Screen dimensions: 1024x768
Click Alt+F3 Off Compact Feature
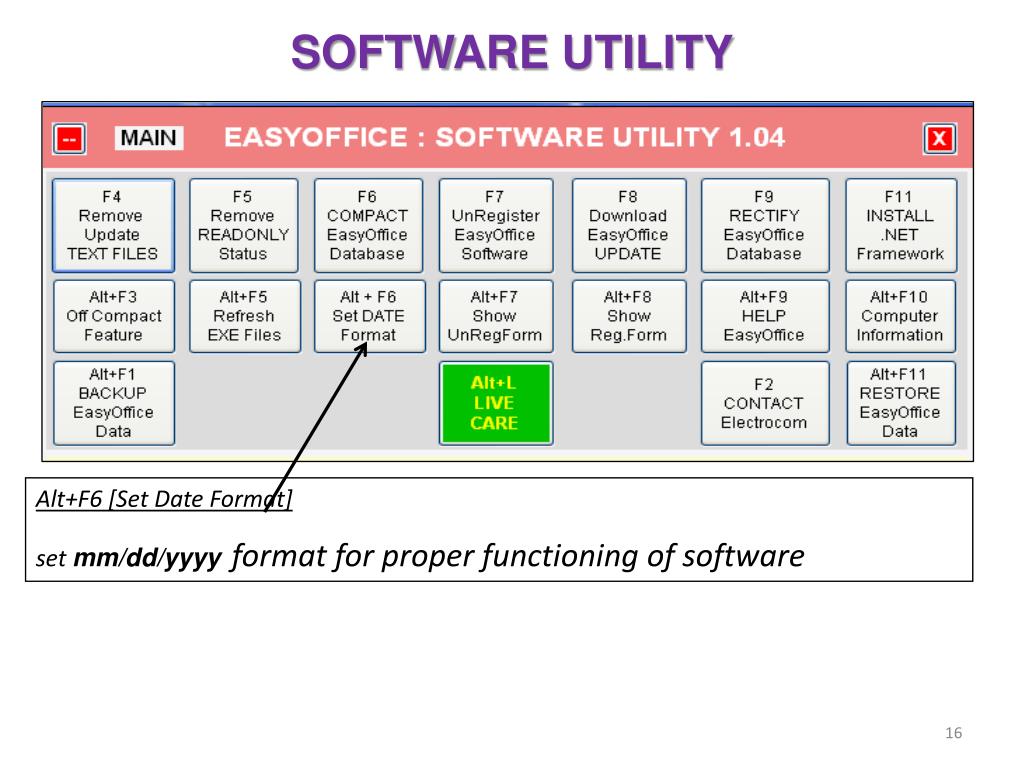tap(114, 317)
